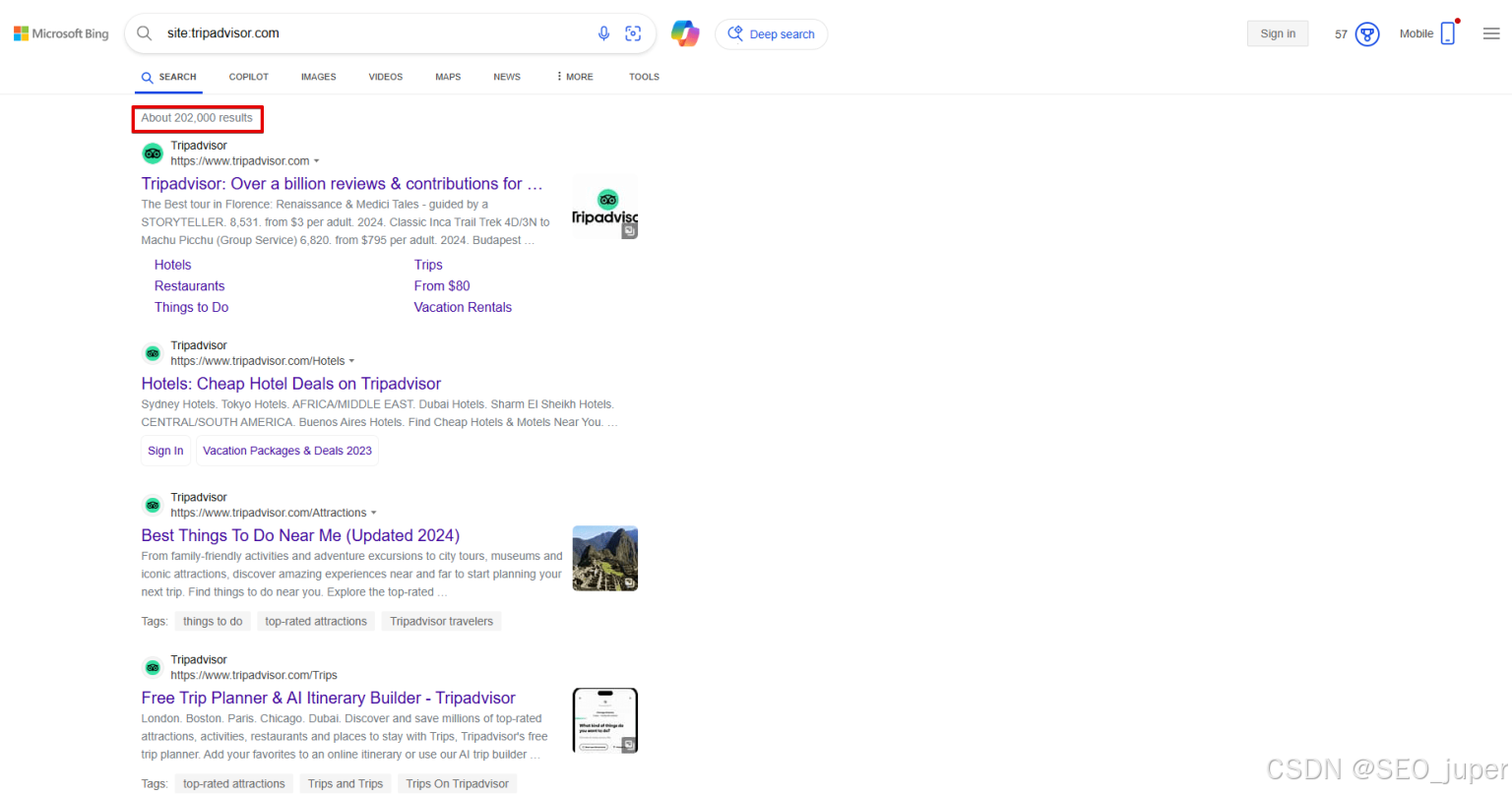This screenshot has width=1512, height=795.
Task: Open the TOOLS option
Action: (x=645, y=77)
